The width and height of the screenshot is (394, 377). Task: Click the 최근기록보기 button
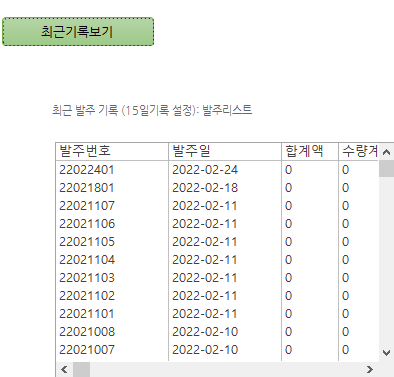point(78,32)
